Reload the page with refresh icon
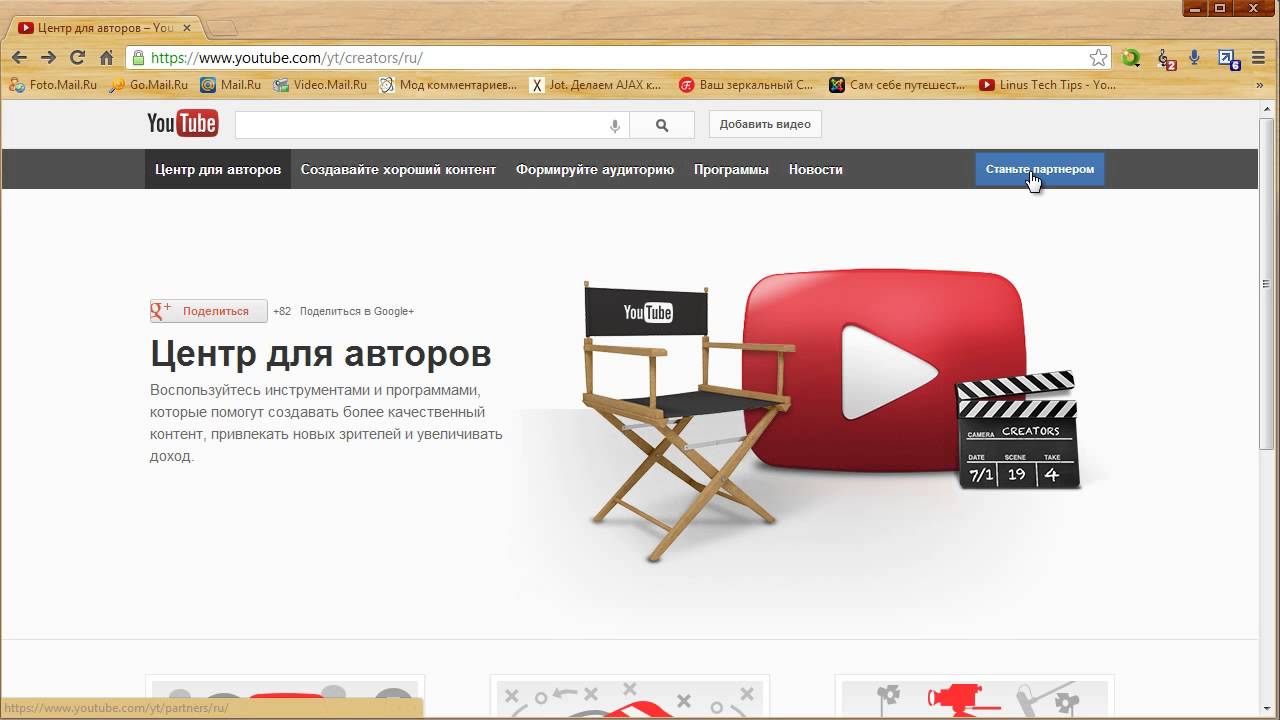Viewport: 1280px width, 720px height. 77,58
